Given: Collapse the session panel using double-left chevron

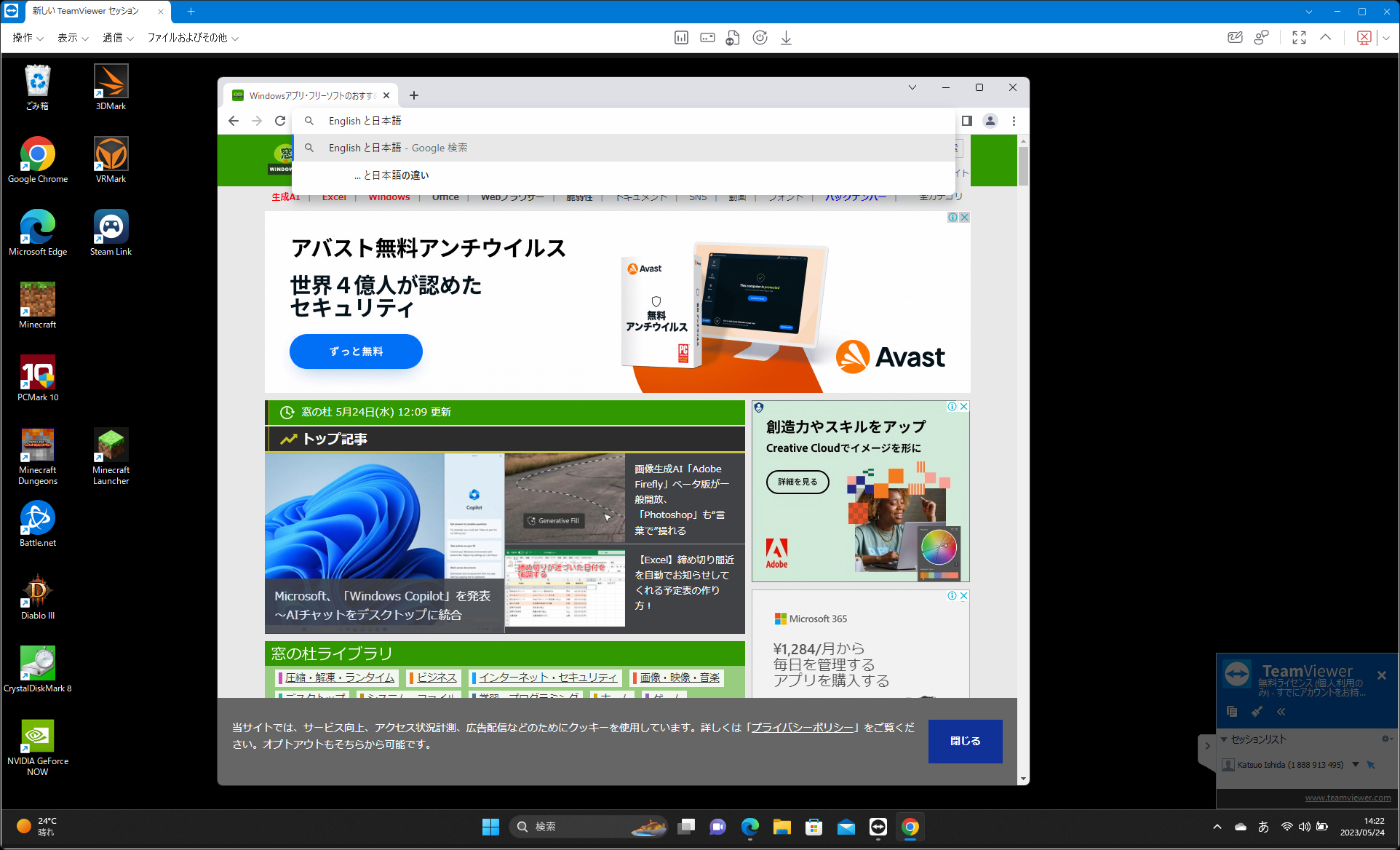Looking at the screenshot, I should click(1281, 712).
